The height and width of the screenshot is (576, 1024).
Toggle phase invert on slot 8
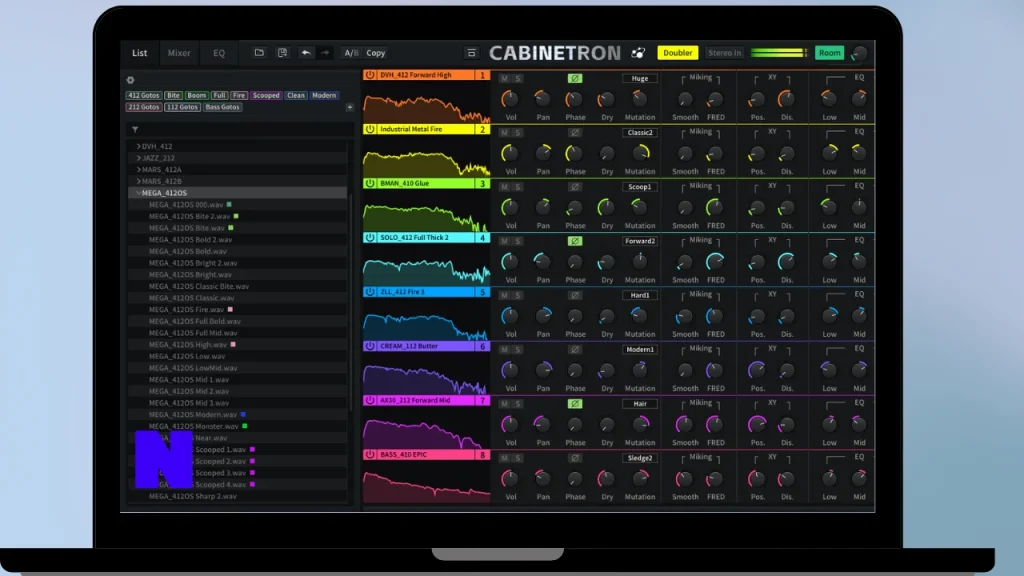[x=575, y=458]
